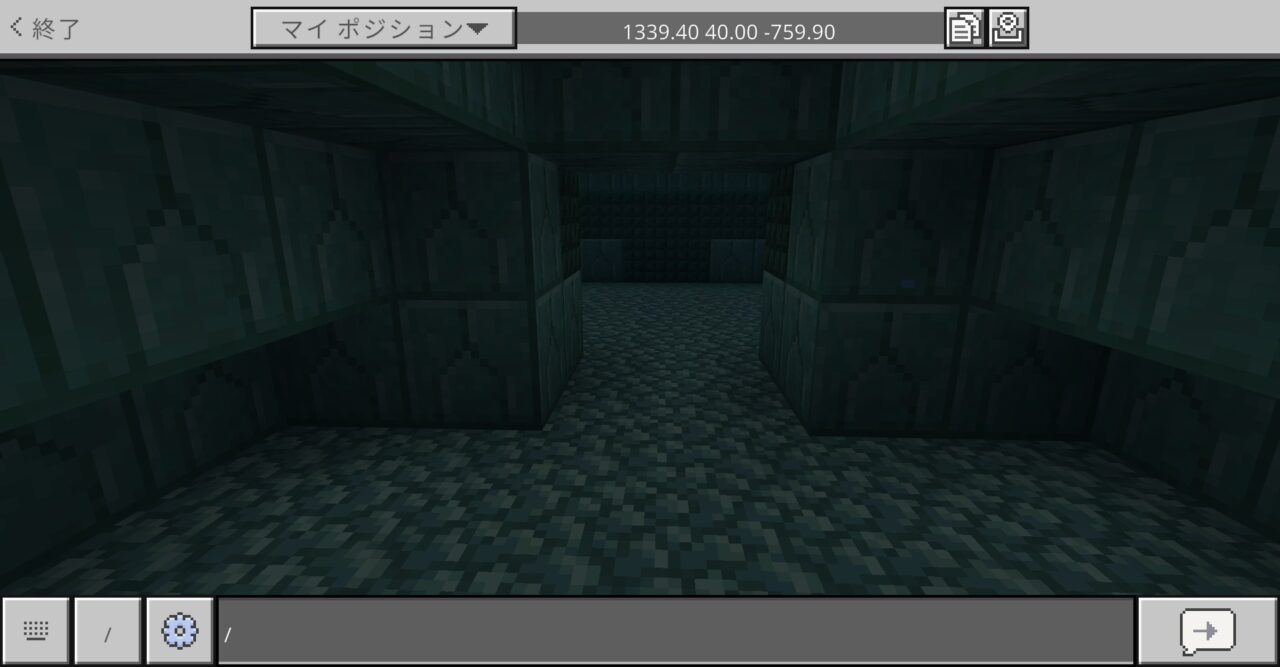Click the icon right of the copy coordinates icon
Image resolution: width=1280 pixels, height=667 pixels.
[x=1009, y=29]
